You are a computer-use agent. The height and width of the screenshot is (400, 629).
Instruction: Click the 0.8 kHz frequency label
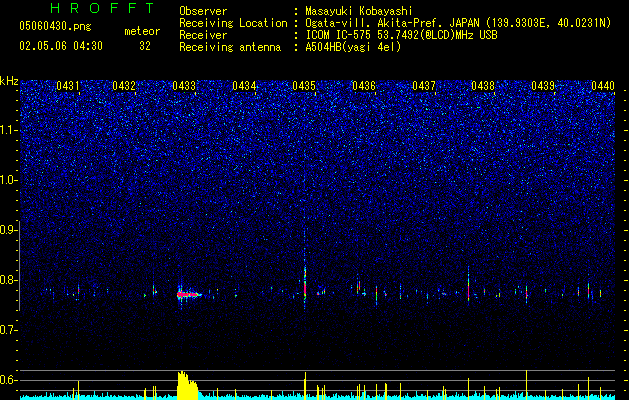click(8, 280)
